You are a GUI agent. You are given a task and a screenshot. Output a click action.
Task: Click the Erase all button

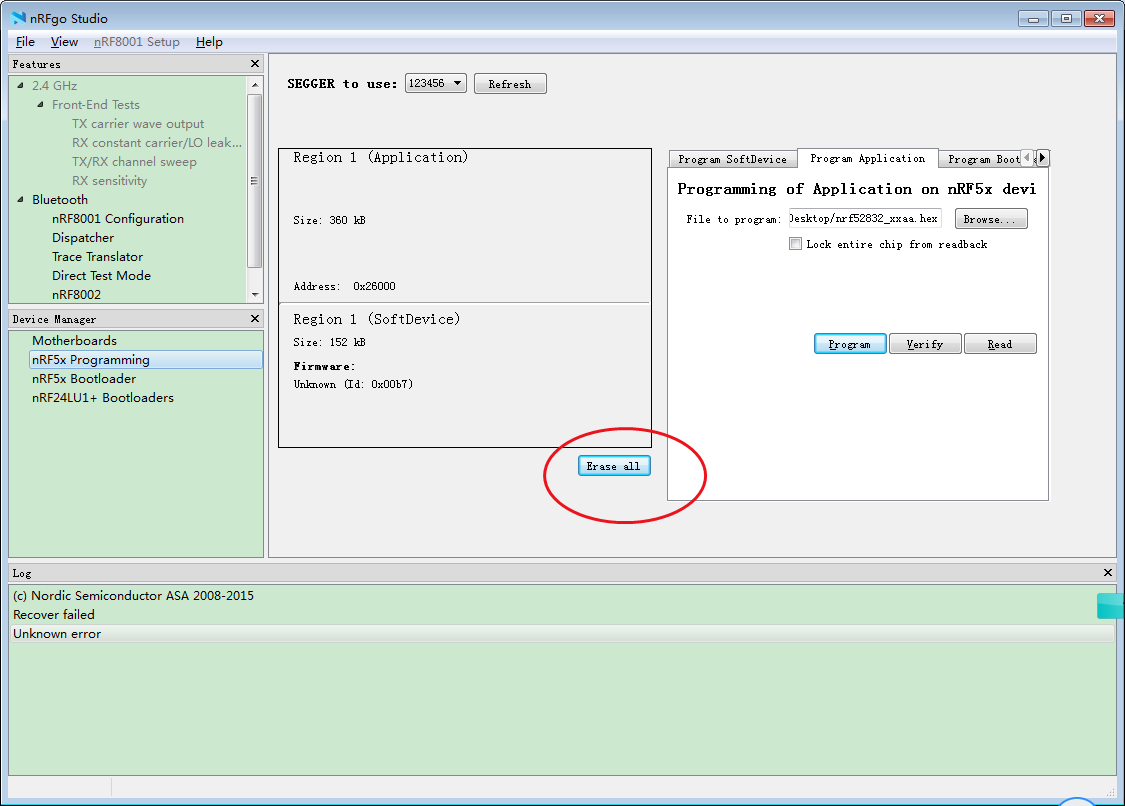[614, 466]
